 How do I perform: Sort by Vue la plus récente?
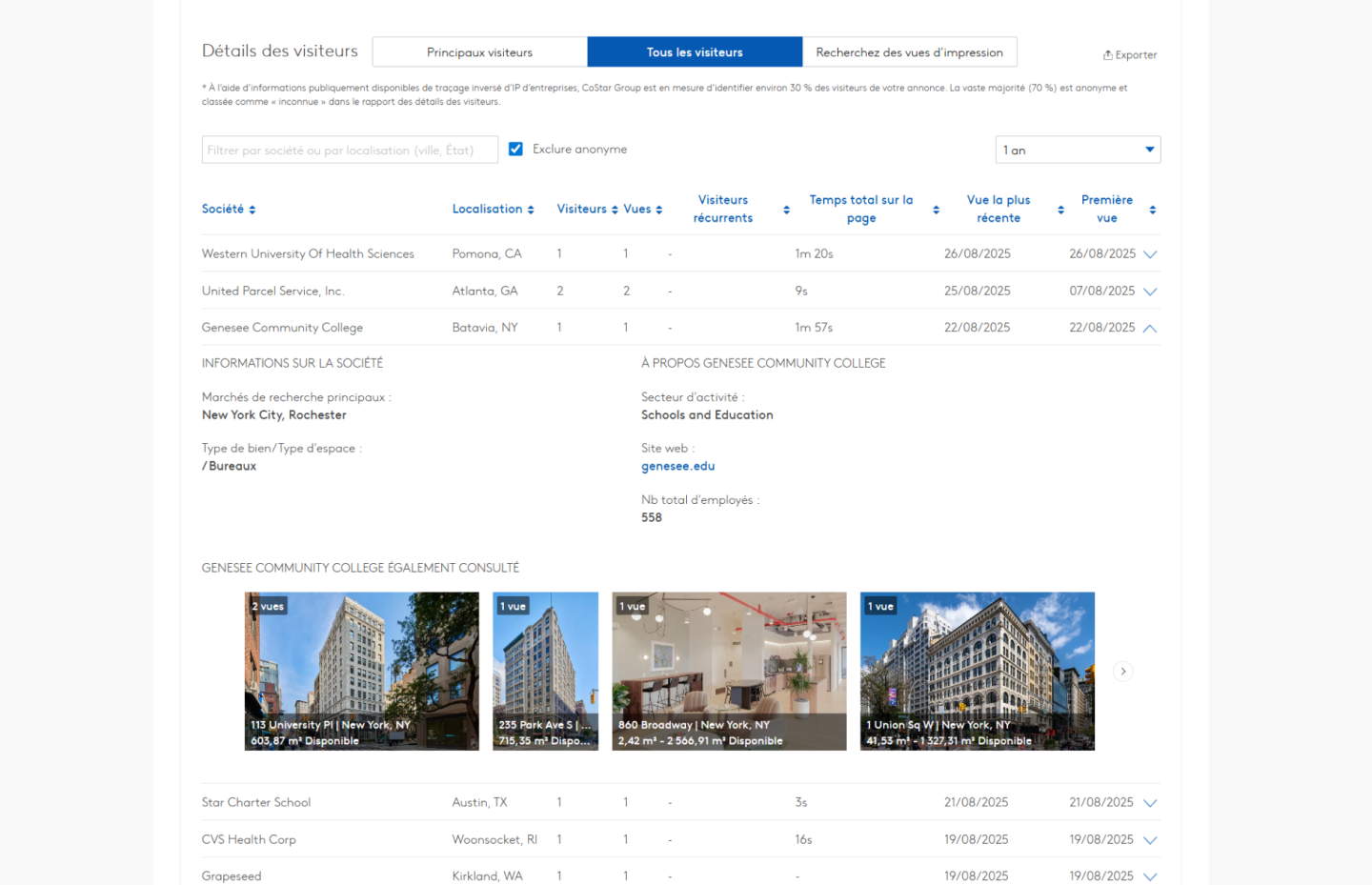pos(1060,210)
